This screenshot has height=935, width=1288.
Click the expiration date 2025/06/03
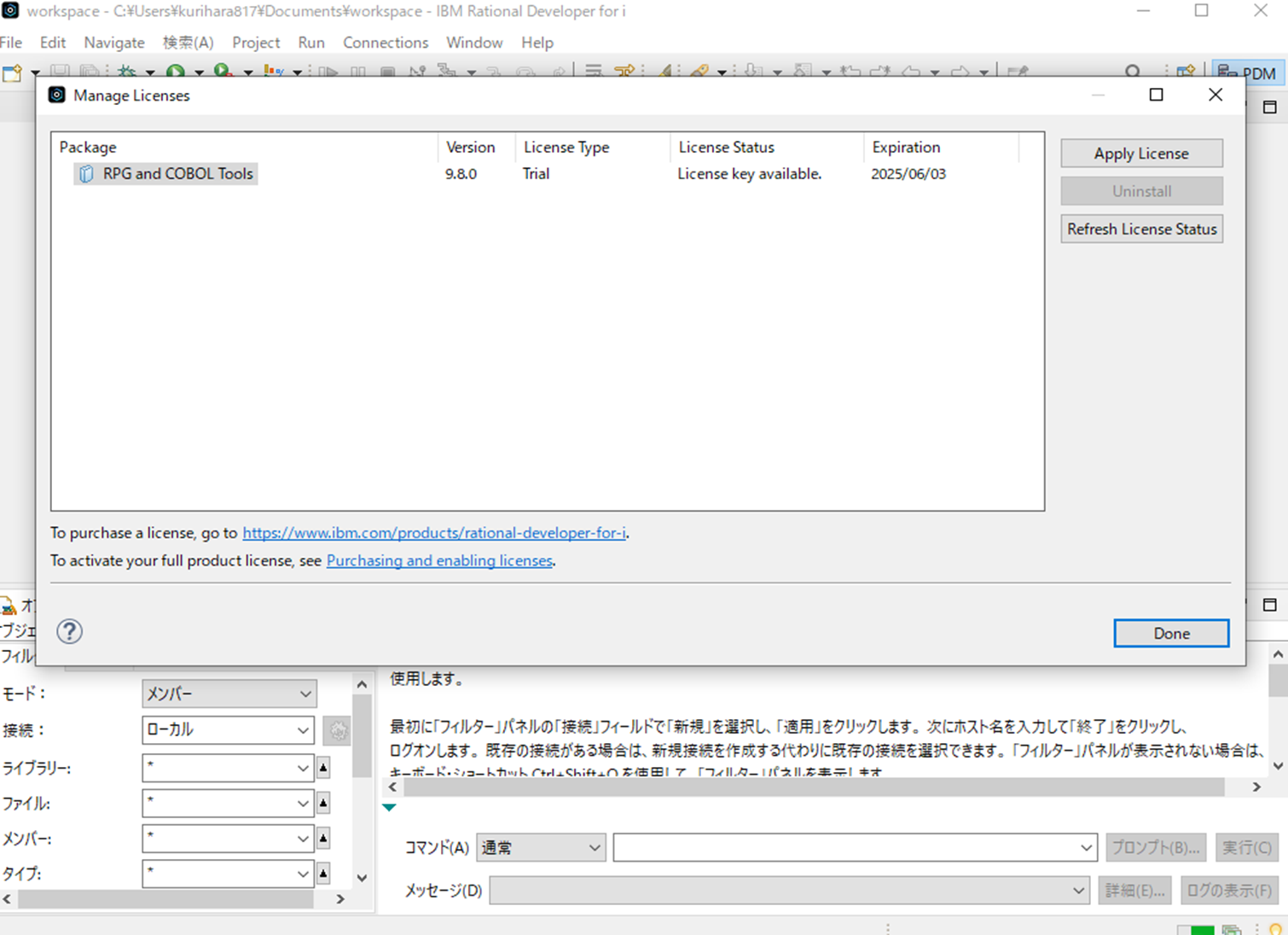[x=908, y=174]
